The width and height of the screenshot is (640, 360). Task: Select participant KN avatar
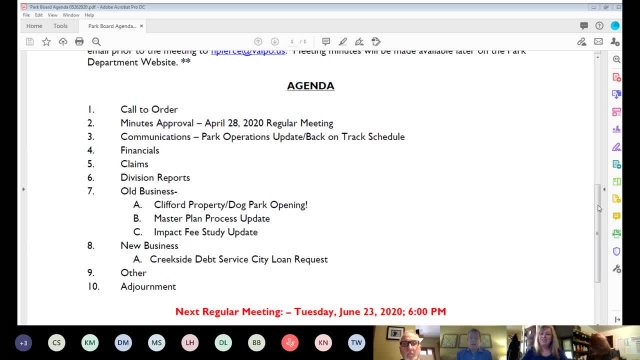point(323,343)
